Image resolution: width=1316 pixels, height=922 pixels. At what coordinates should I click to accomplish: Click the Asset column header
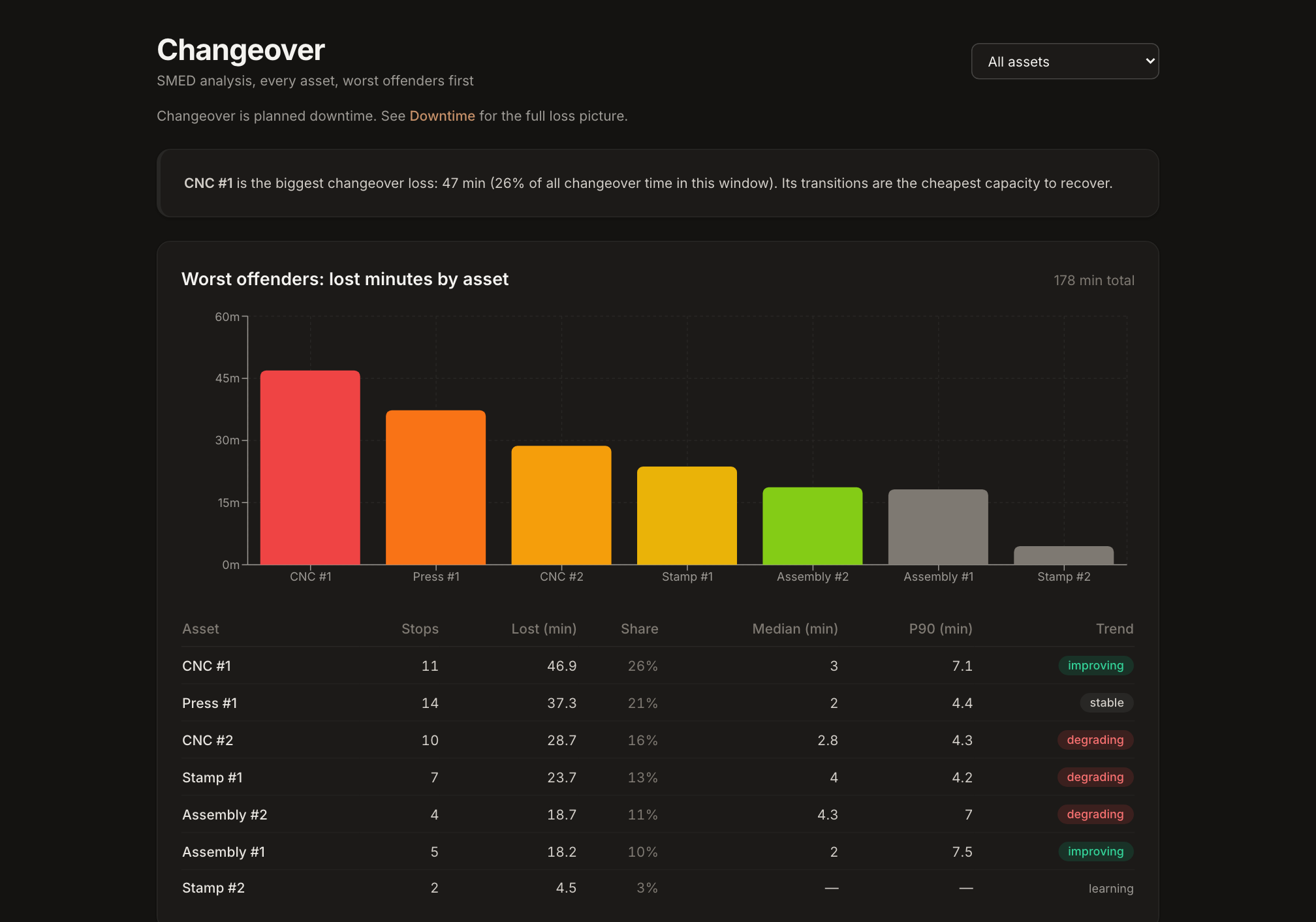pyautogui.click(x=200, y=629)
